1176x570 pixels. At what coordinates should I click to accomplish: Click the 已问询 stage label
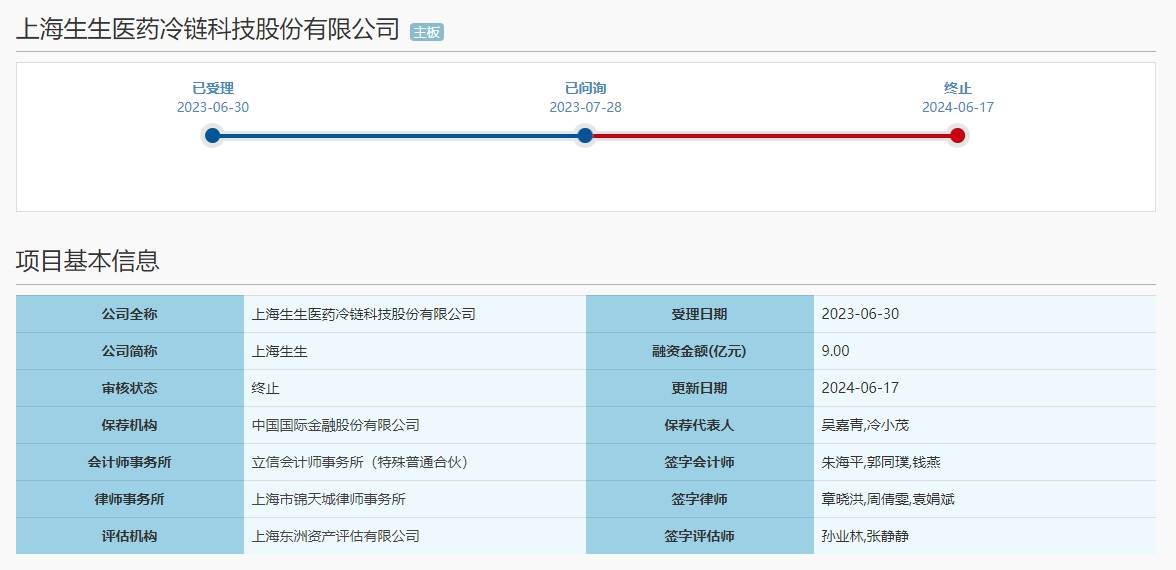pyautogui.click(x=585, y=88)
